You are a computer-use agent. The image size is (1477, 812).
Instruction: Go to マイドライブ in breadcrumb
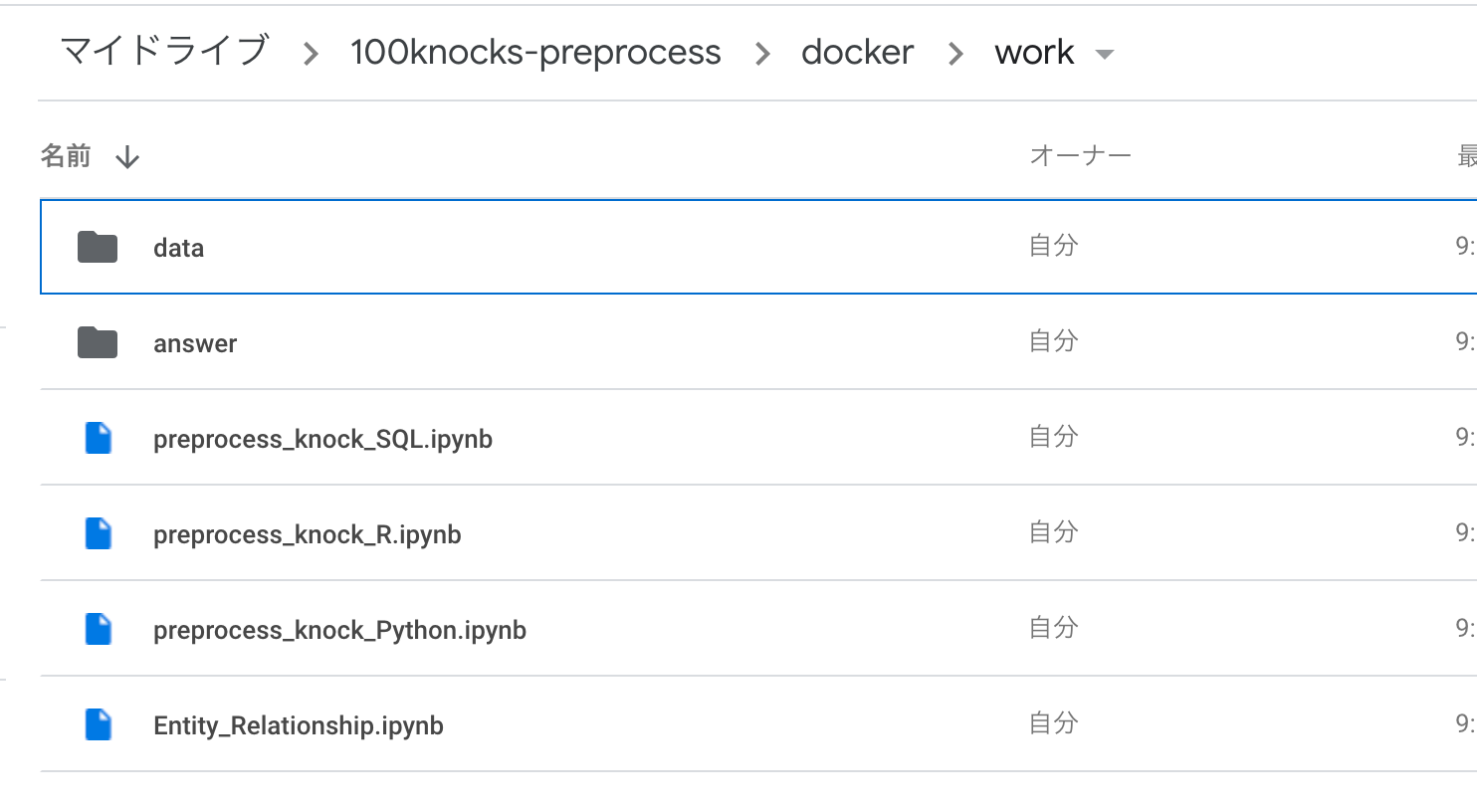tap(165, 51)
